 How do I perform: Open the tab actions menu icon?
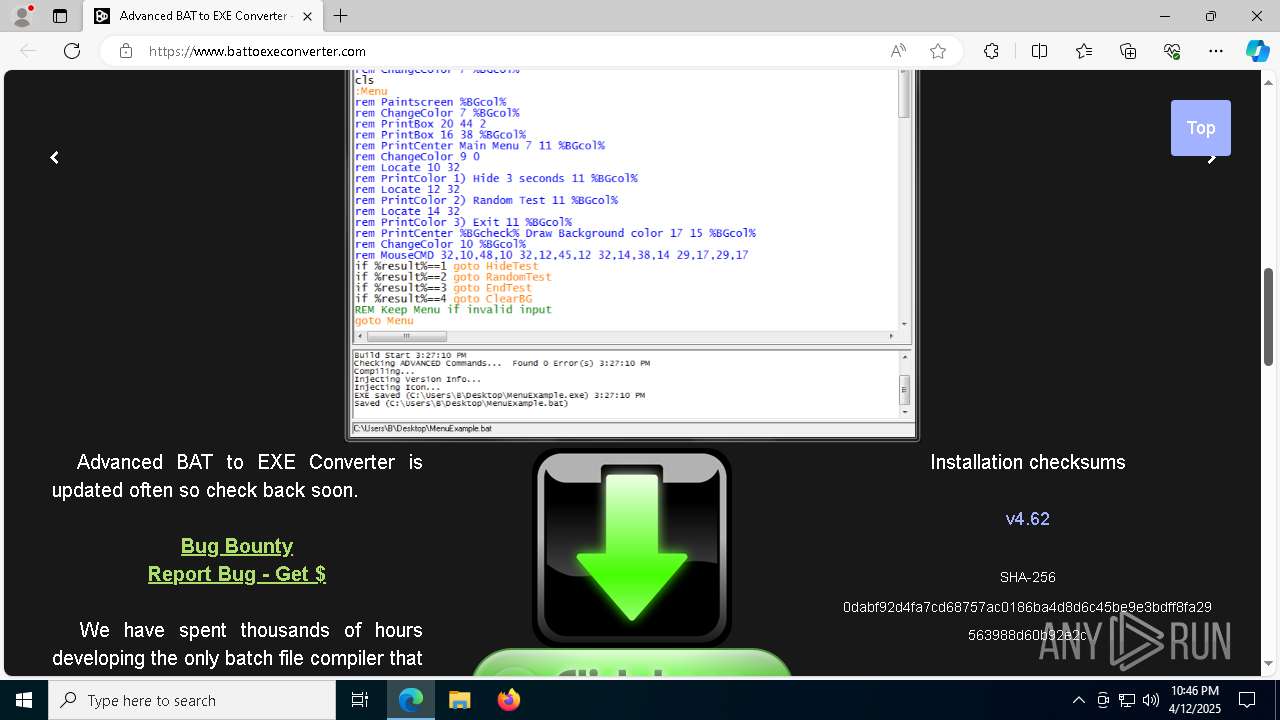60,16
